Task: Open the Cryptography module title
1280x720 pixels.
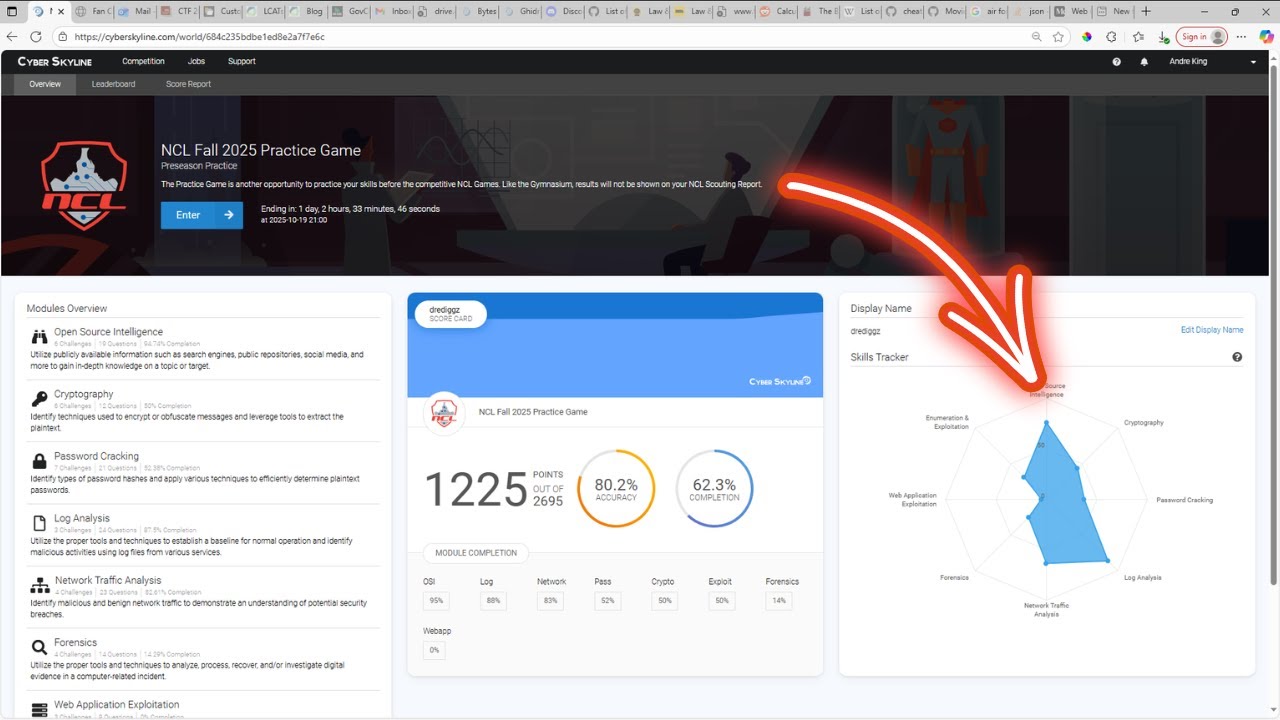Action: pos(83,394)
